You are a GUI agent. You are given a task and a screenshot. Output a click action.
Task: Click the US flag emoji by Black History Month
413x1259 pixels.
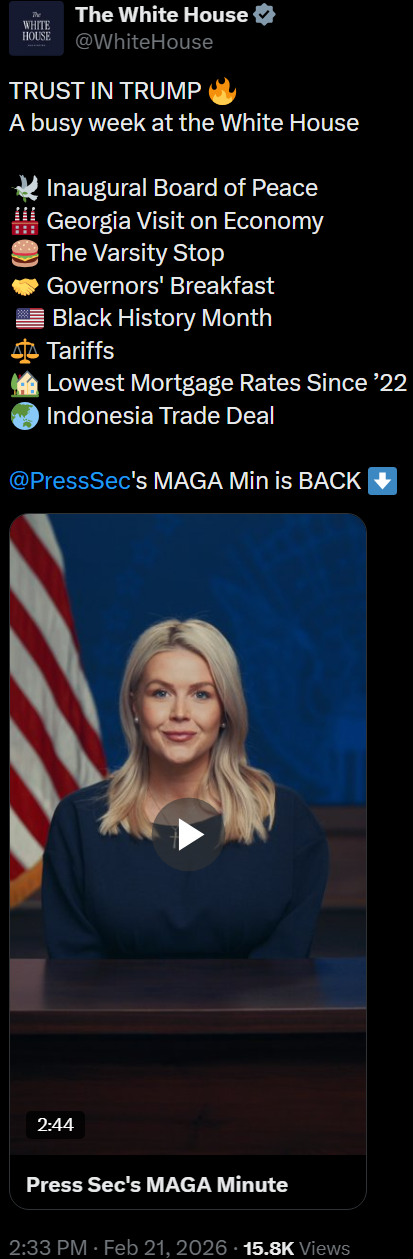30,318
